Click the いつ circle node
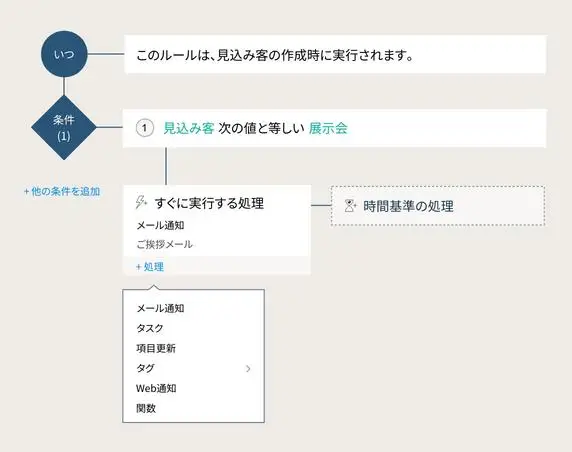Viewport: 572px width, 452px height. click(64, 54)
